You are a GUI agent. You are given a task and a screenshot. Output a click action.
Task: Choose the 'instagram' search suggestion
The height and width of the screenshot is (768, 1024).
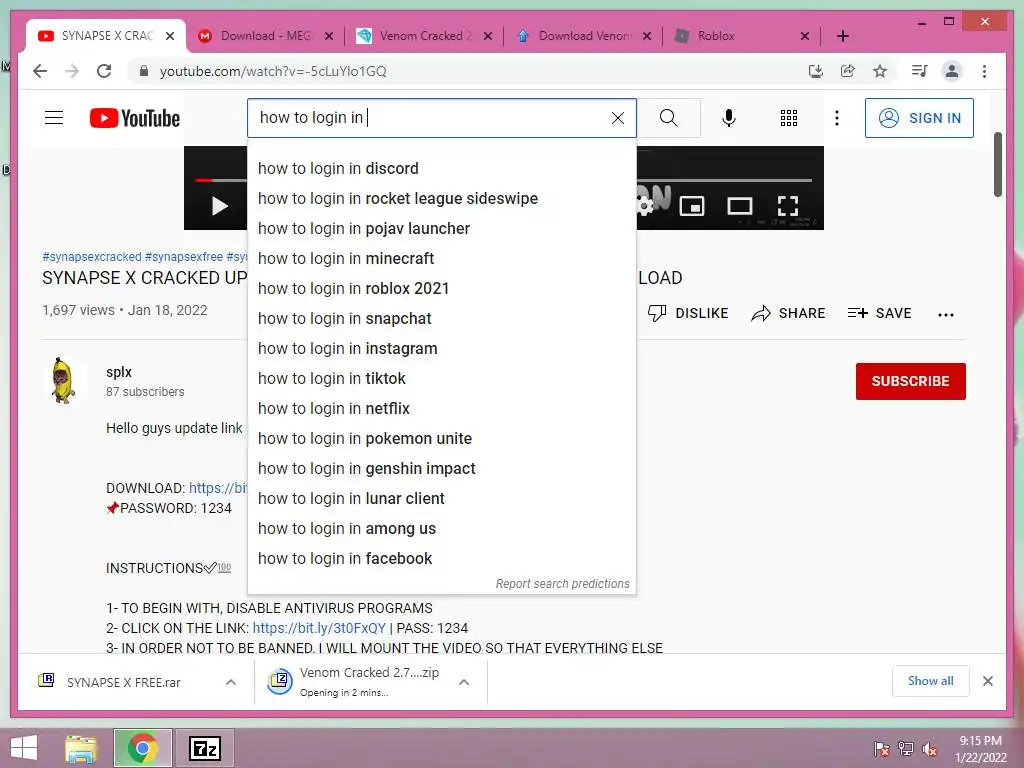click(x=441, y=349)
